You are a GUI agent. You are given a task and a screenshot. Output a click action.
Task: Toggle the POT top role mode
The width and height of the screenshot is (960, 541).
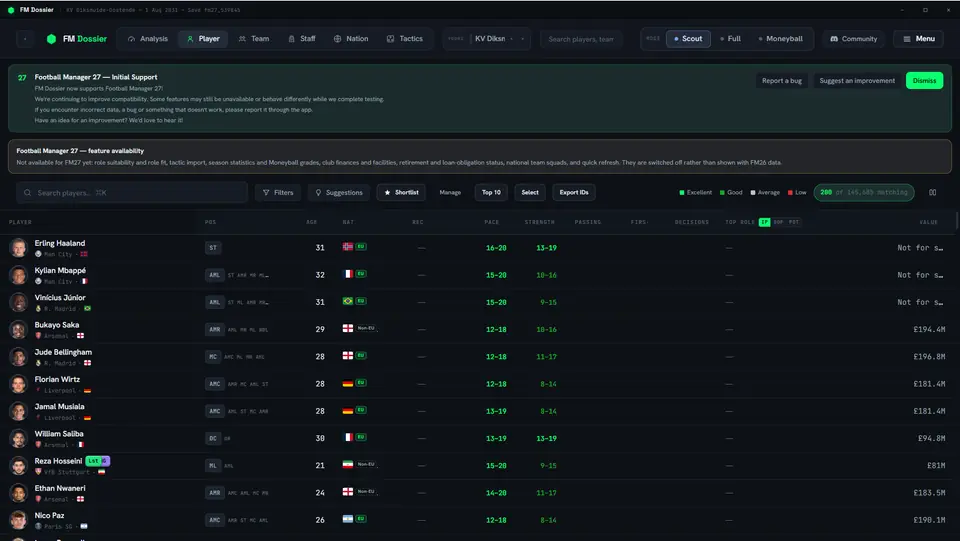(793, 222)
